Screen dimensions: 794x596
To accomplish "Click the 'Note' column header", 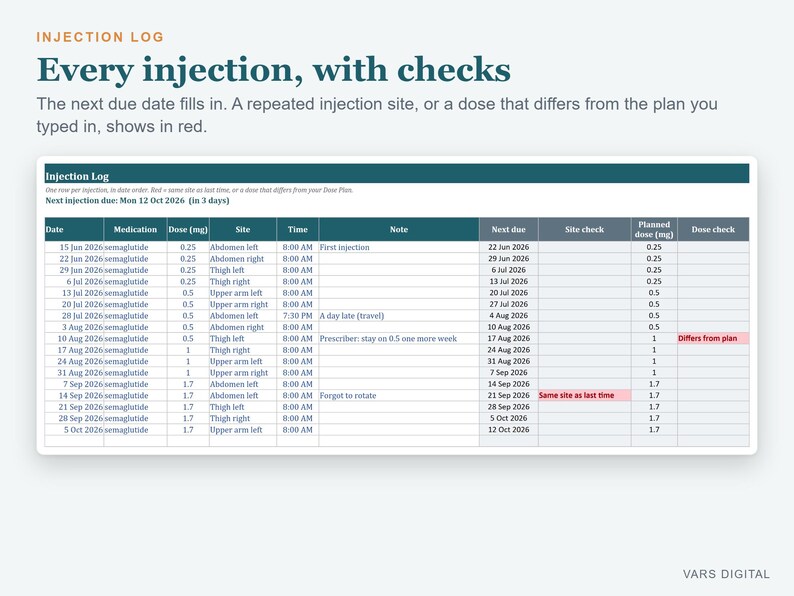I will coord(399,229).
